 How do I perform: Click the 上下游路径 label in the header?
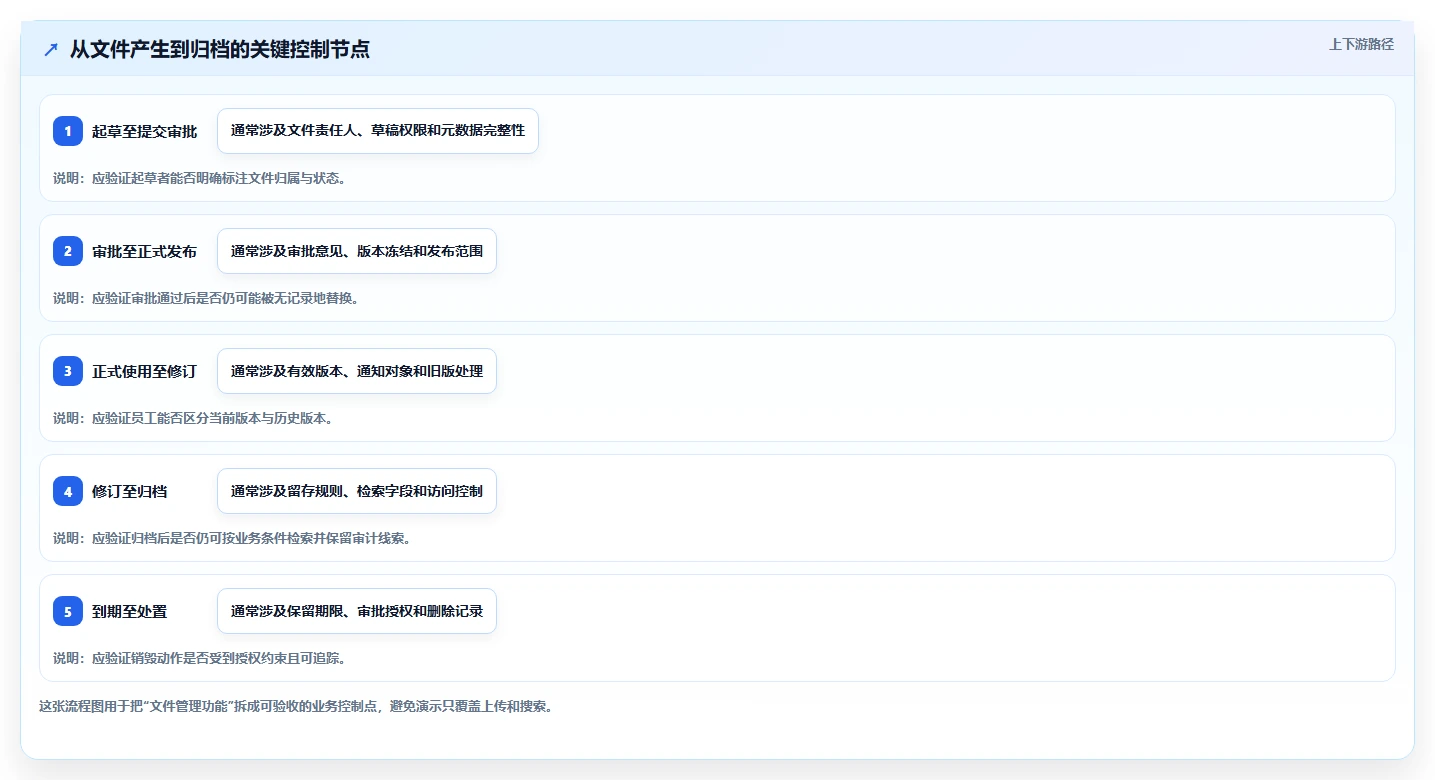(1361, 44)
